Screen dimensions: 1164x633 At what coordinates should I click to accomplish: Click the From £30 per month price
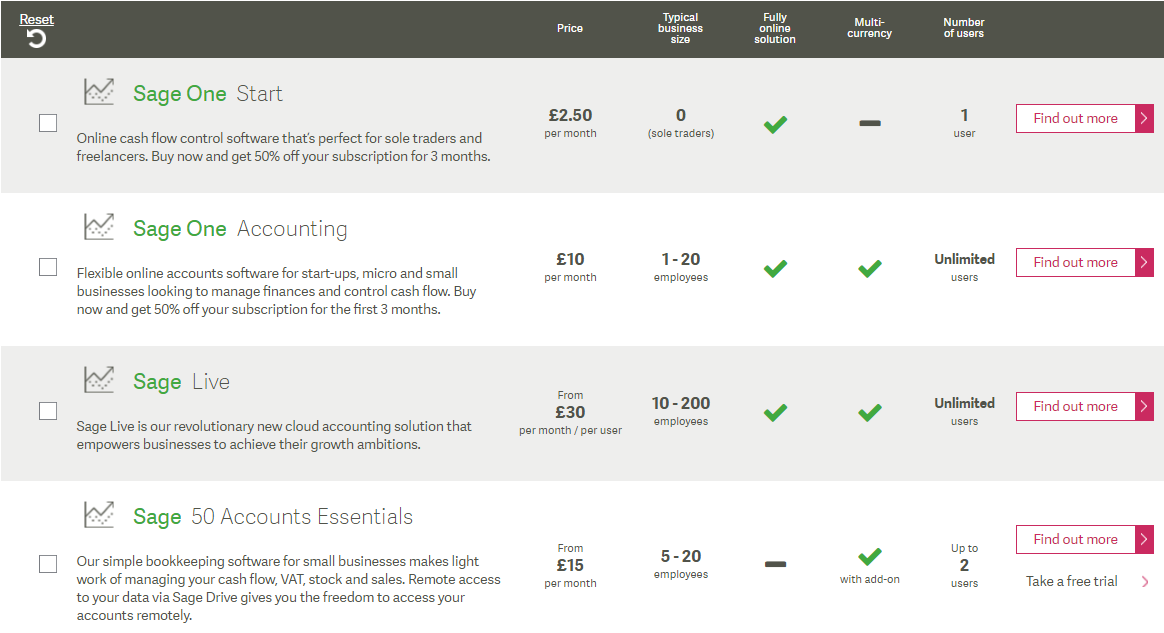click(x=570, y=413)
